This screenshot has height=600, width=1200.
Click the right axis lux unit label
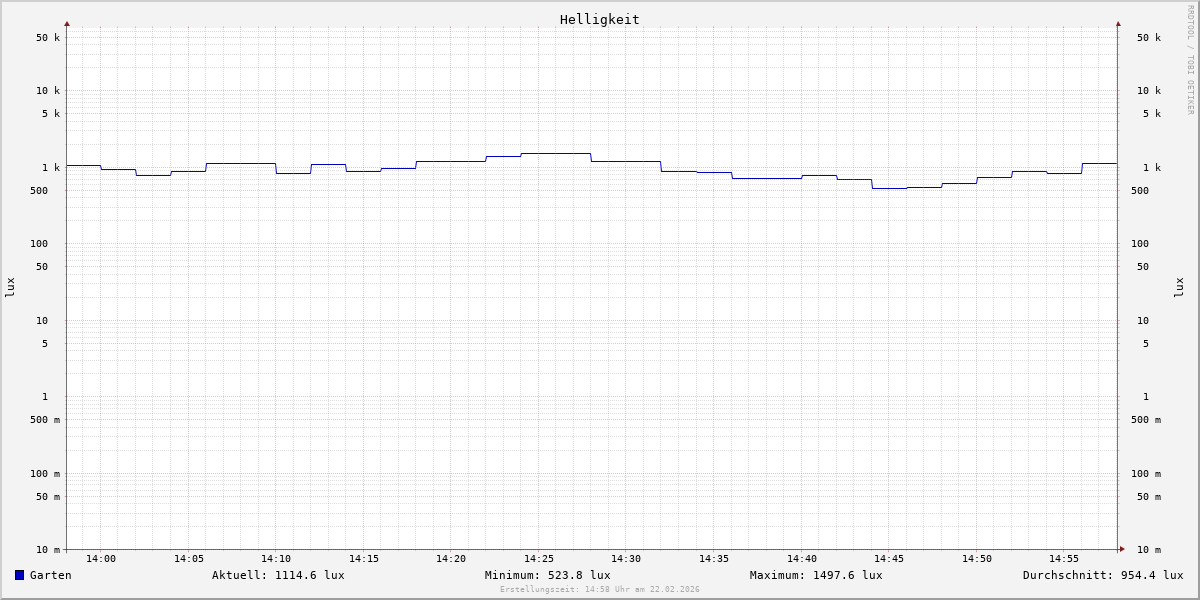[x=1179, y=287]
